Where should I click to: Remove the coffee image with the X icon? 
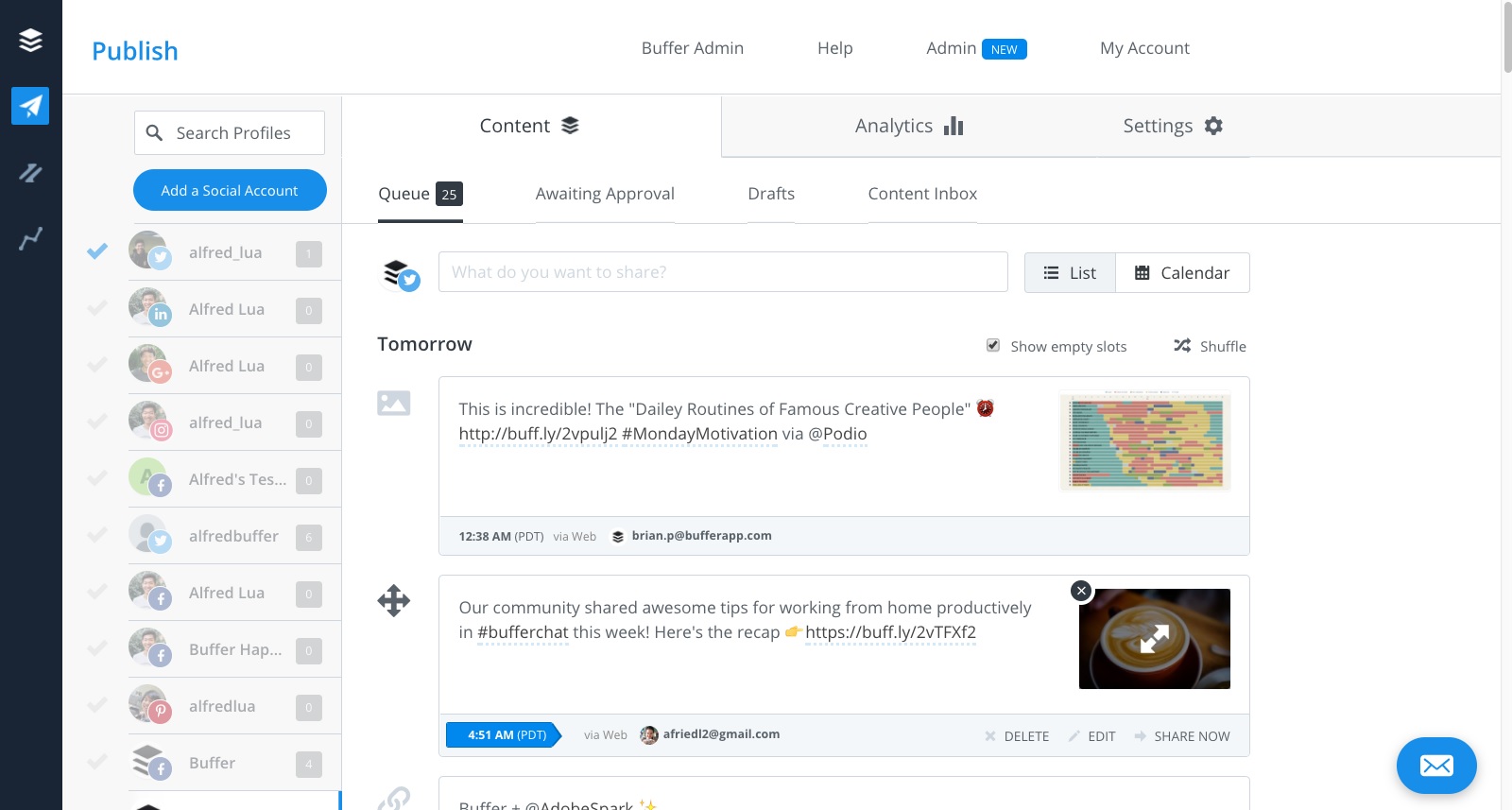pos(1081,591)
